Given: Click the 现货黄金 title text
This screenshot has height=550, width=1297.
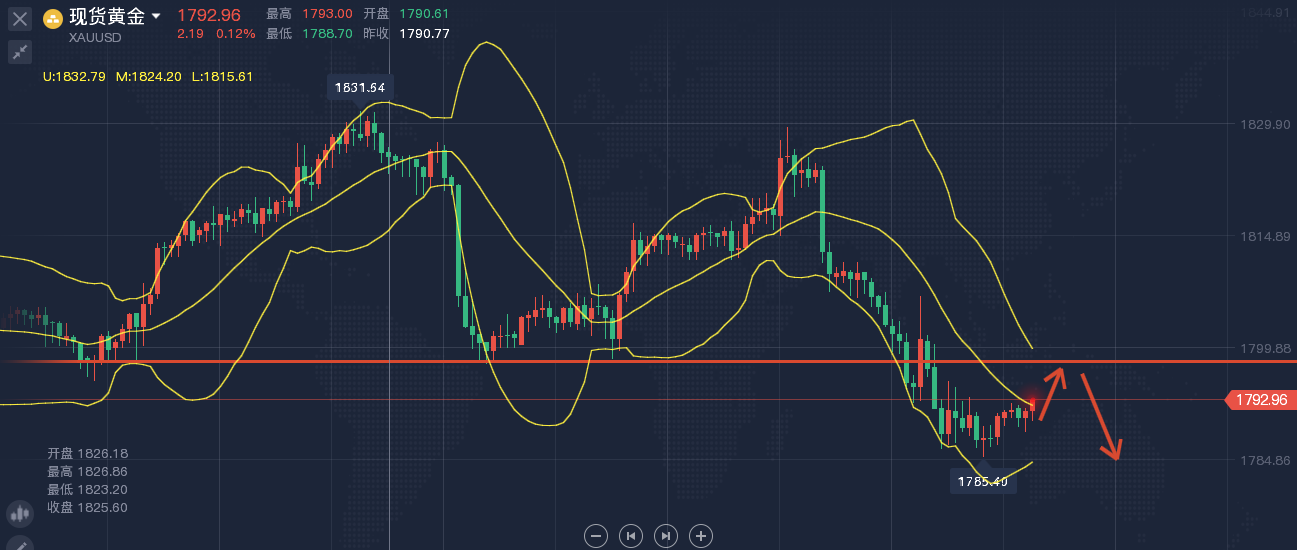Looking at the screenshot, I should [107, 17].
